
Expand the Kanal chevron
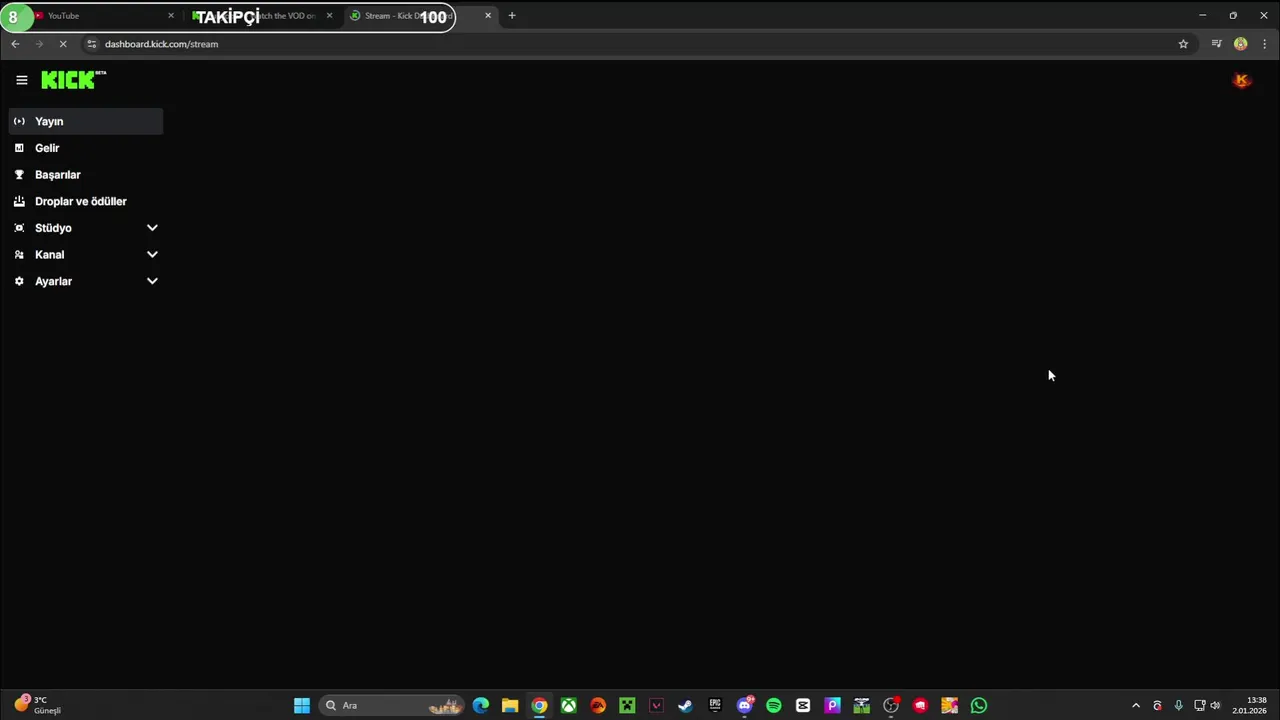click(152, 254)
